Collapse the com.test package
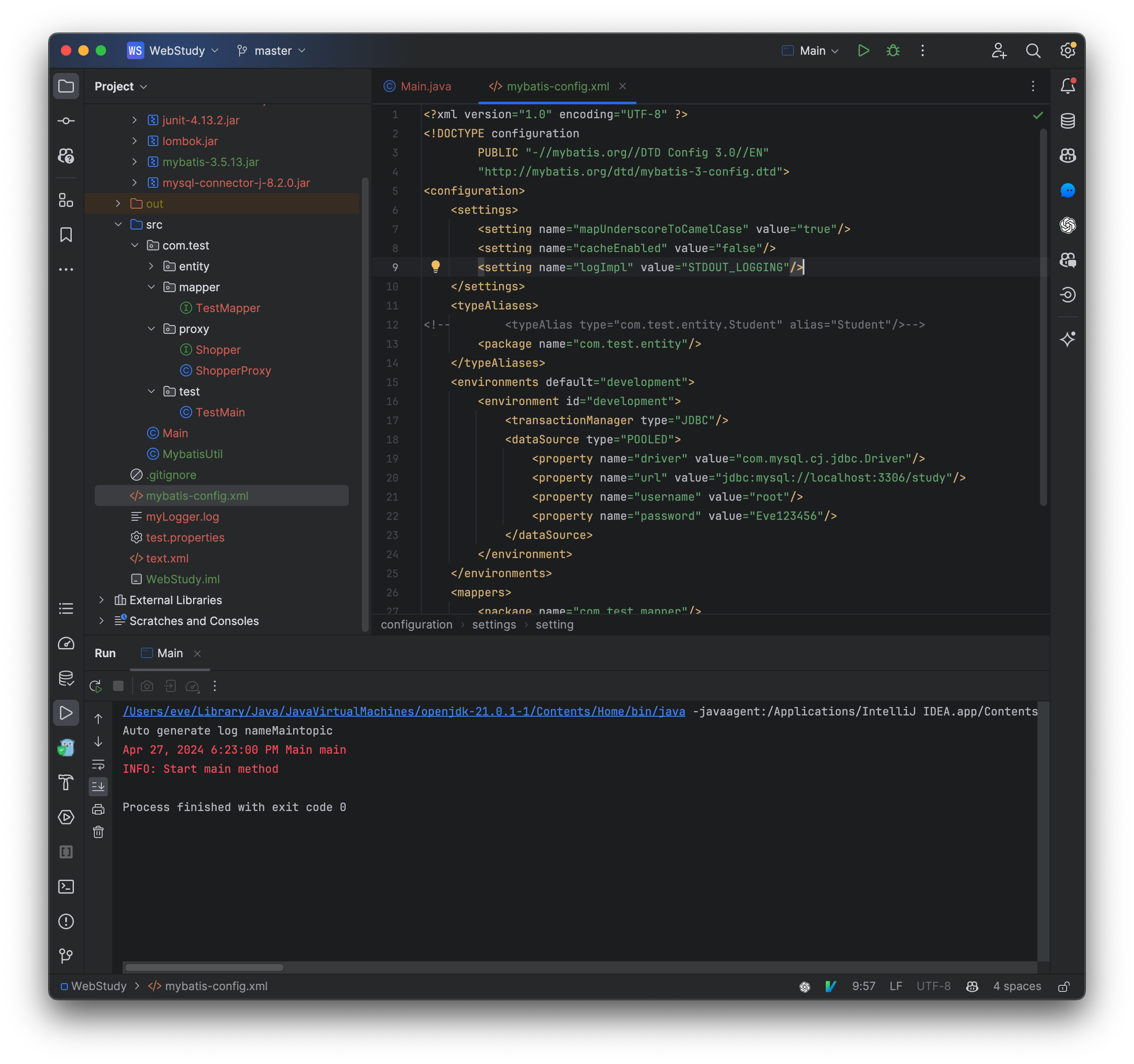1134x1064 pixels. pyautogui.click(x=135, y=245)
